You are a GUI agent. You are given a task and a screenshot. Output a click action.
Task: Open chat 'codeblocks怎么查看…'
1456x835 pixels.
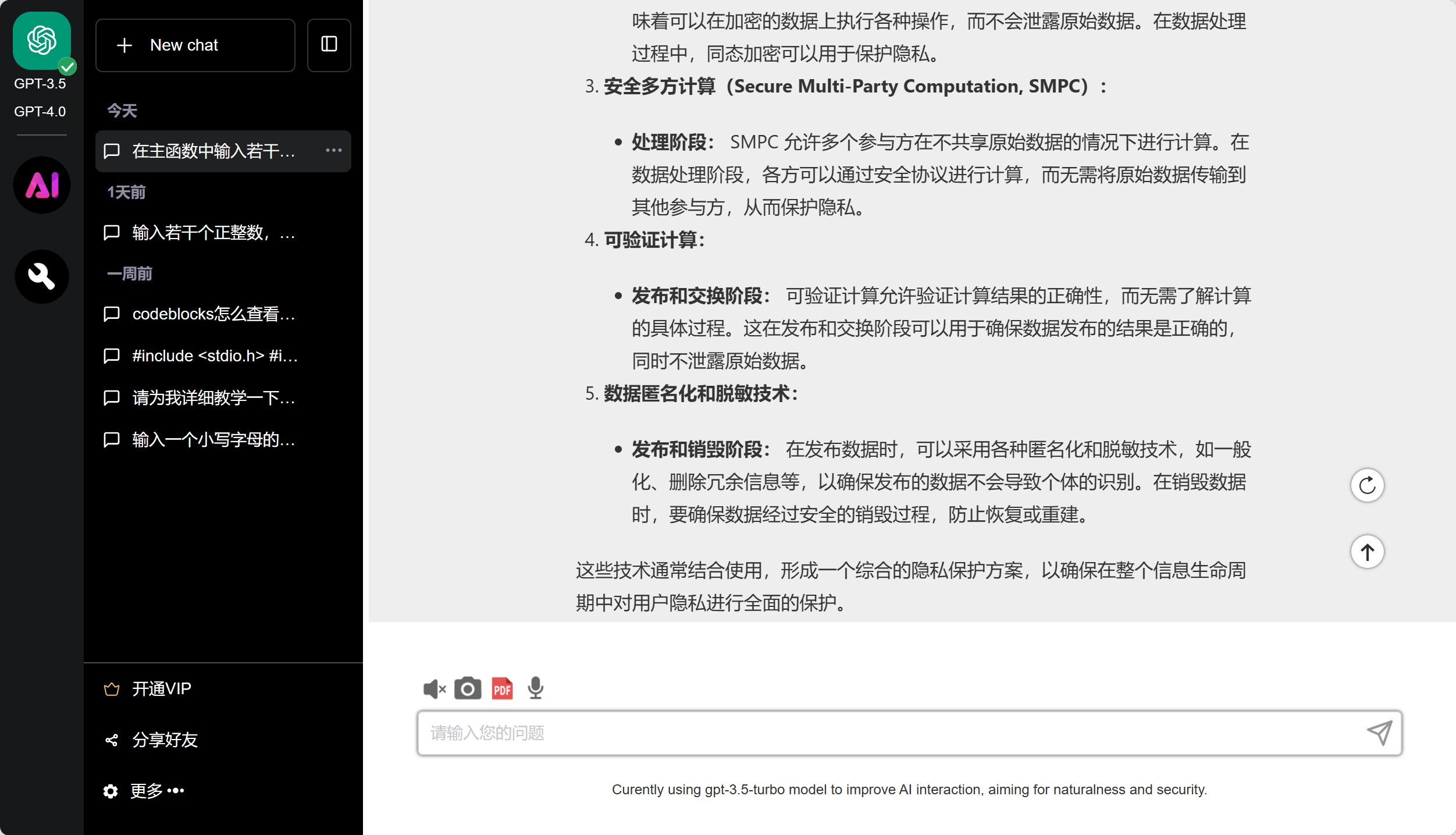pyautogui.click(x=213, y=314)
